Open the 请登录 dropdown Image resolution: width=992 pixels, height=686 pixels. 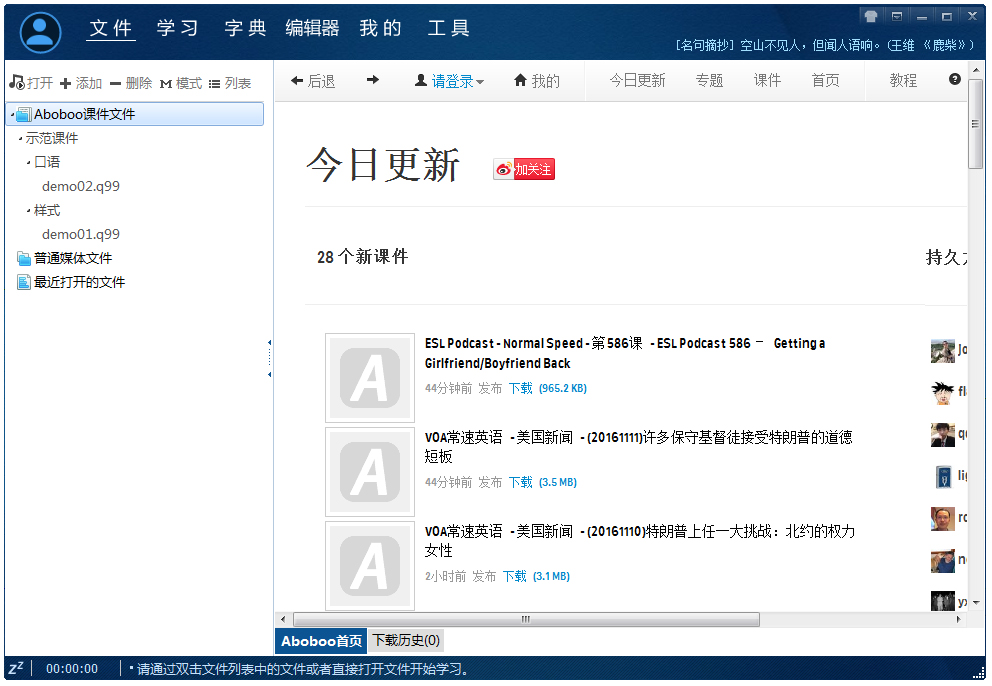449,81
